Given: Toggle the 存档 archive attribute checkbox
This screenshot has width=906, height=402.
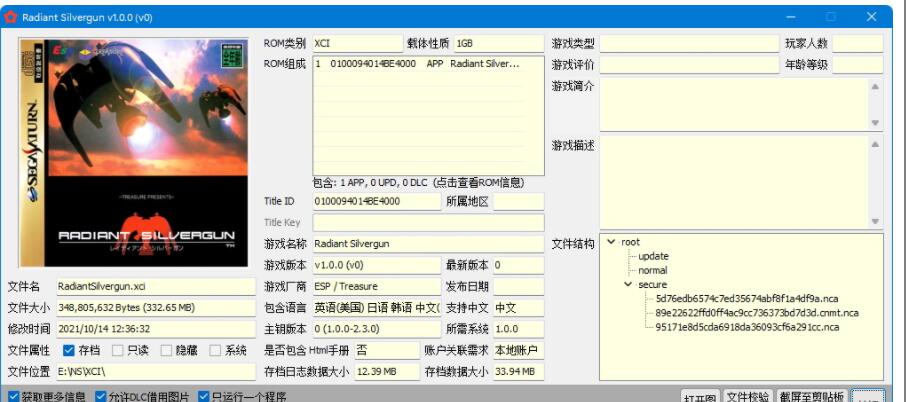Looking at the screenshot, I should pyautogui.click(x=68, y=350).
